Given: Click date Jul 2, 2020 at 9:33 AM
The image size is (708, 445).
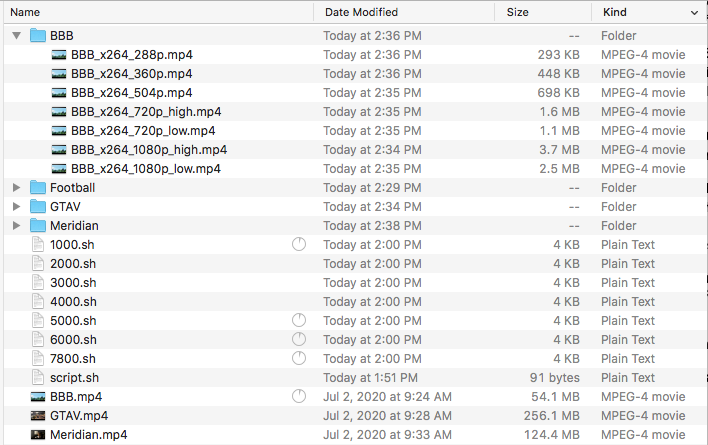Looking at the screenshot, I should [387, 435].
